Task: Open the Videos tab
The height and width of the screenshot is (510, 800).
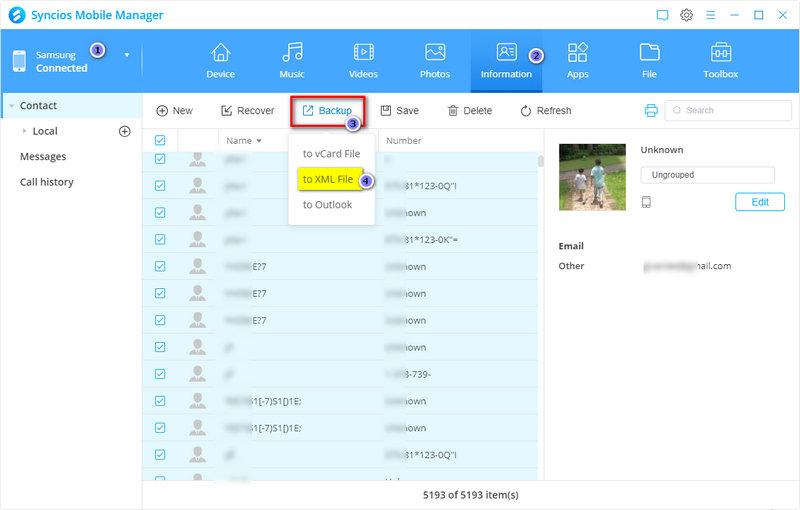Action: pyautogui.click(x=363, y=61)
